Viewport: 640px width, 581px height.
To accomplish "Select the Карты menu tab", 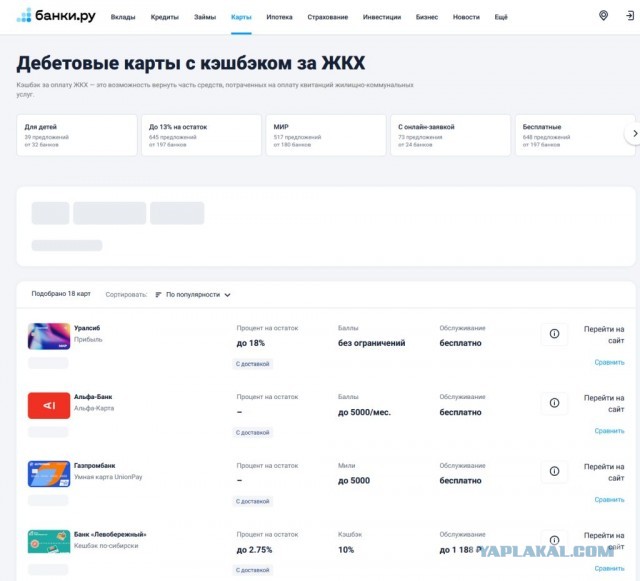I will tap(241, 17).
